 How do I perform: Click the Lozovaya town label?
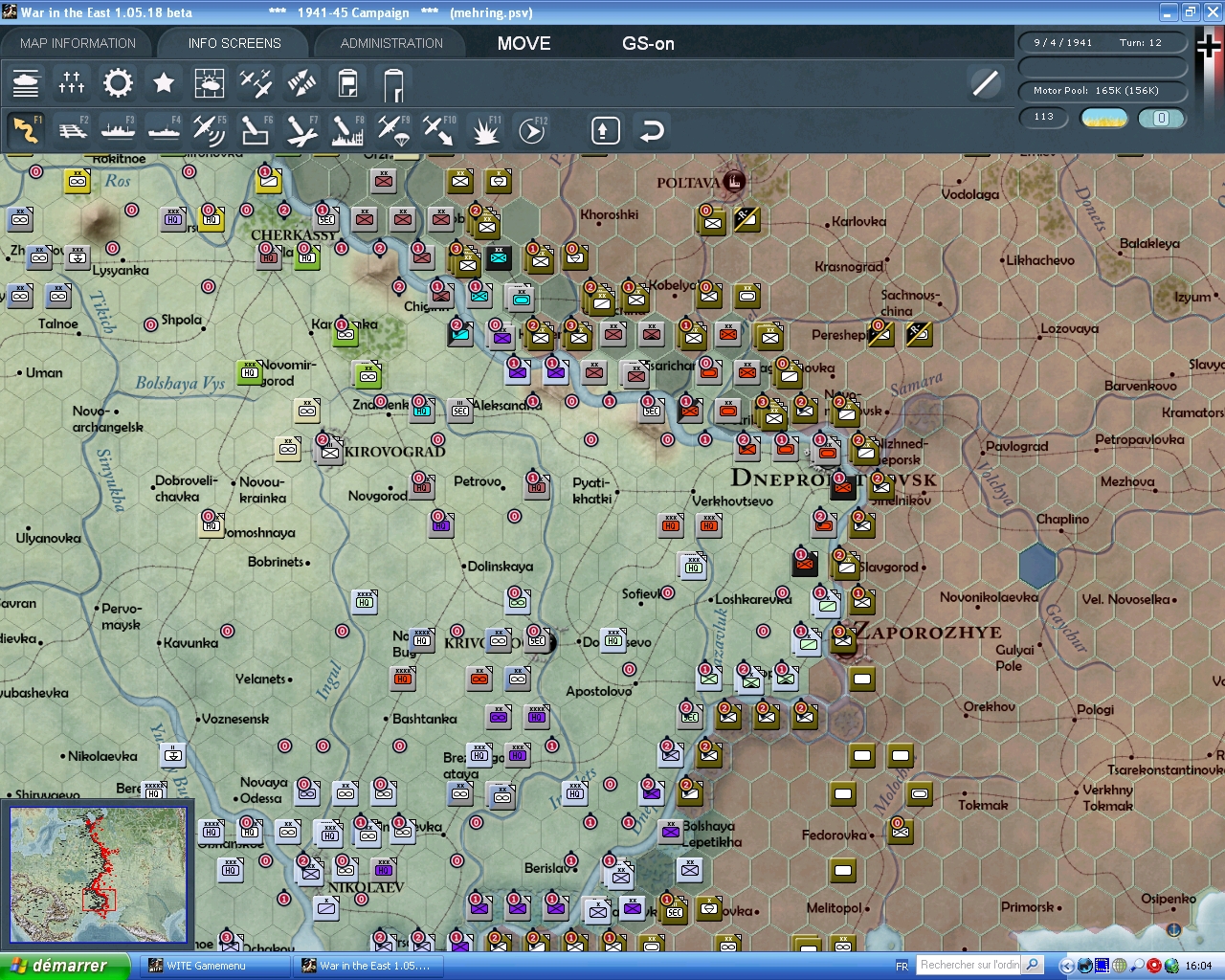(1069, 328)
